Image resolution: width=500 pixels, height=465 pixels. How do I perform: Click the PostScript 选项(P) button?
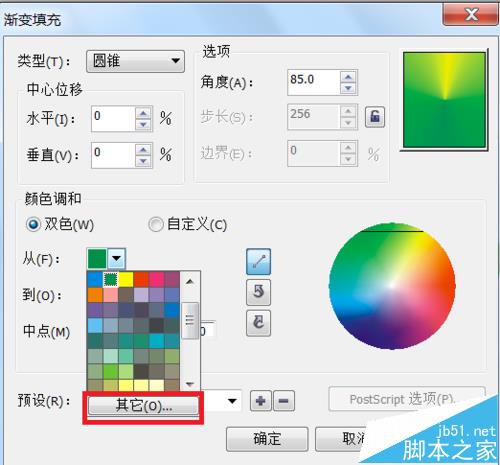(x=407, y=399)
